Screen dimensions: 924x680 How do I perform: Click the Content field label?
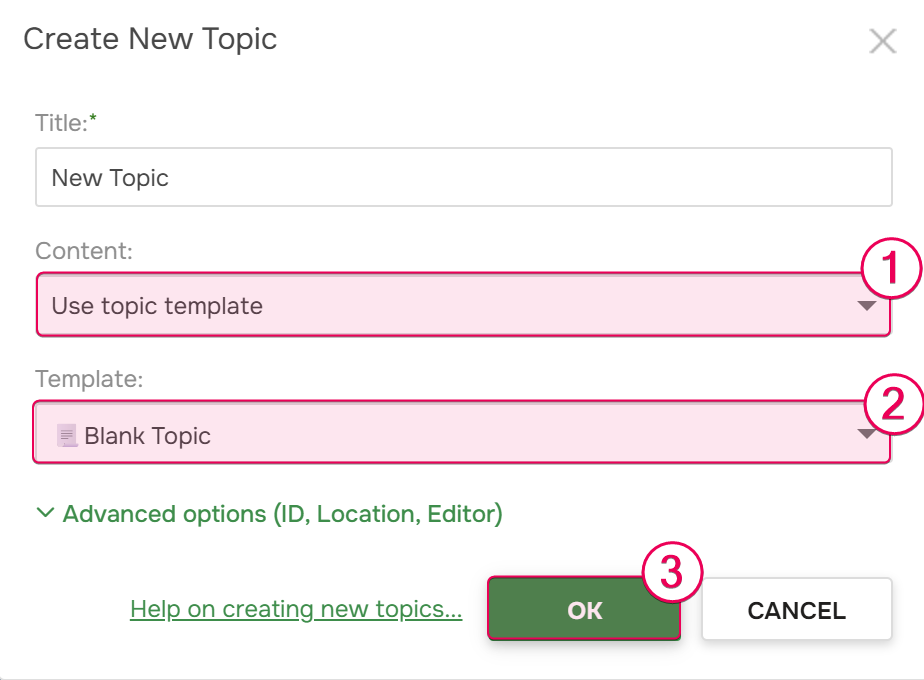coord(84,251)
